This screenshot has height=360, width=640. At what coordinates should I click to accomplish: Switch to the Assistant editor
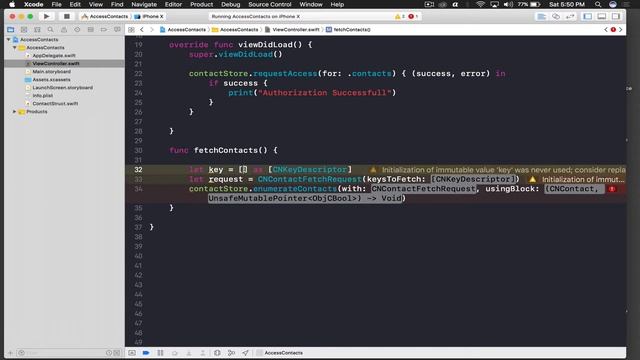556,16
